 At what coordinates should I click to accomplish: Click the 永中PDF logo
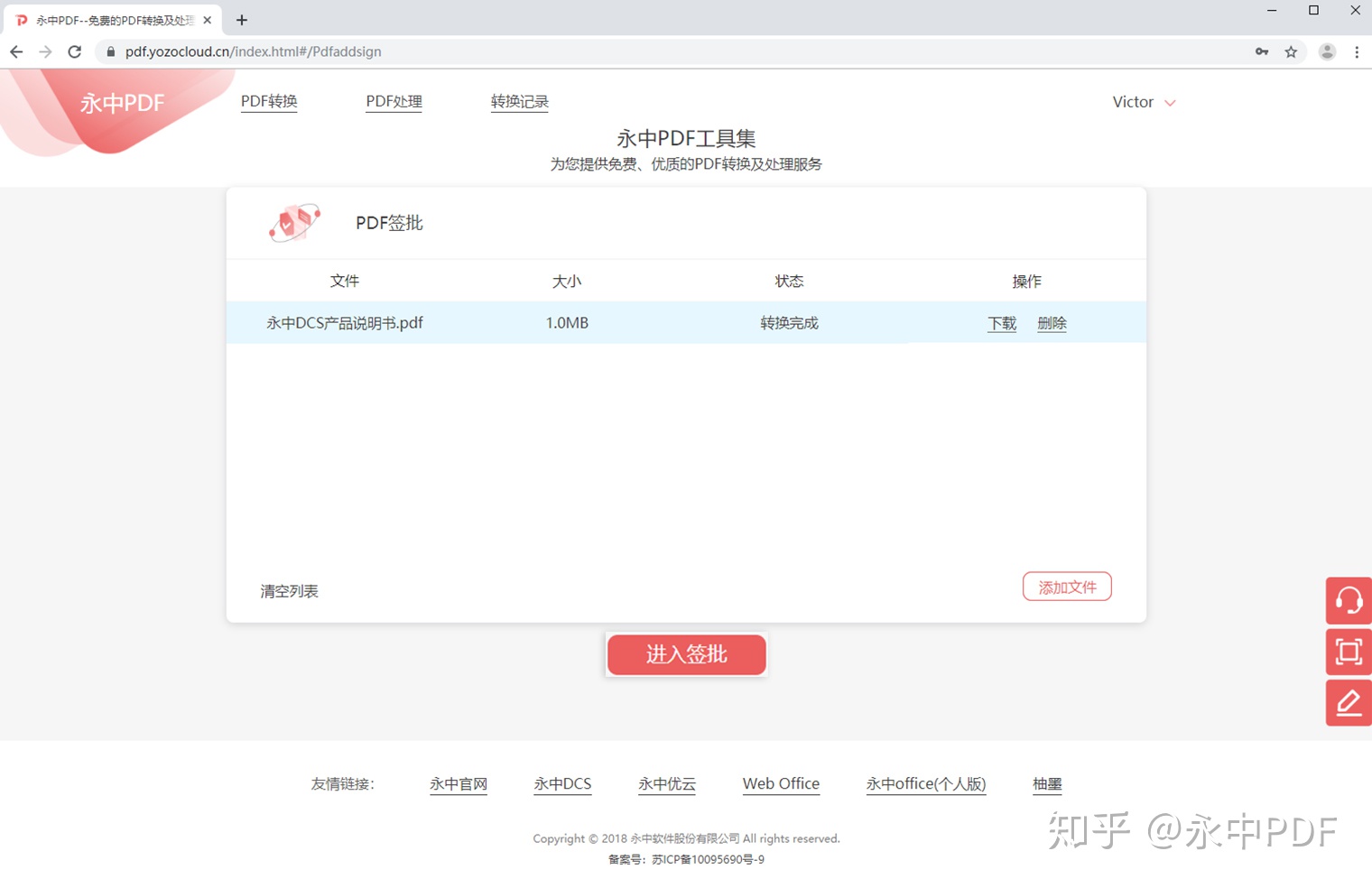coord(122,103)
